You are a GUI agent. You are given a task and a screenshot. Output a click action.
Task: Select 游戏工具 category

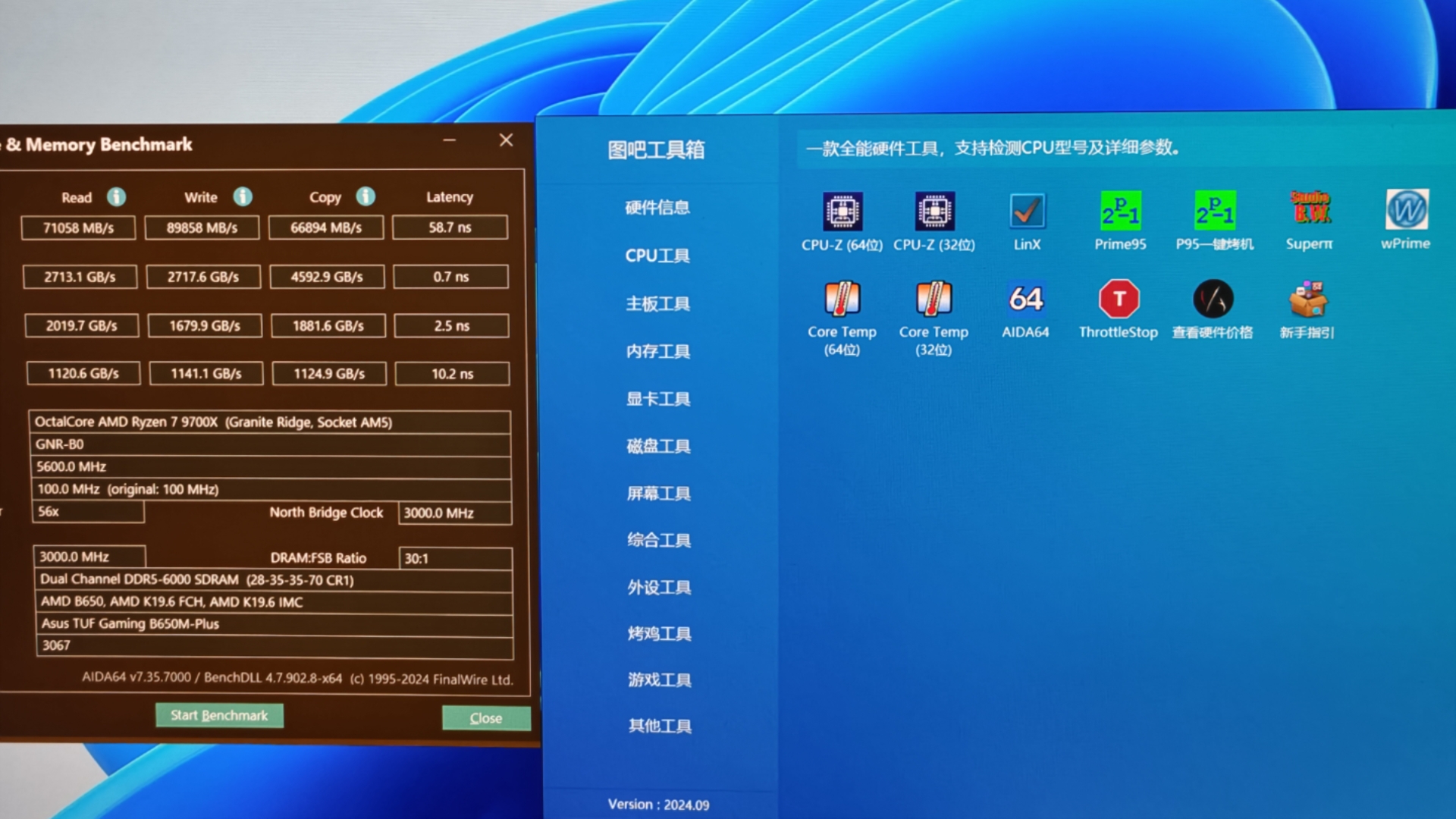[660, 680]
